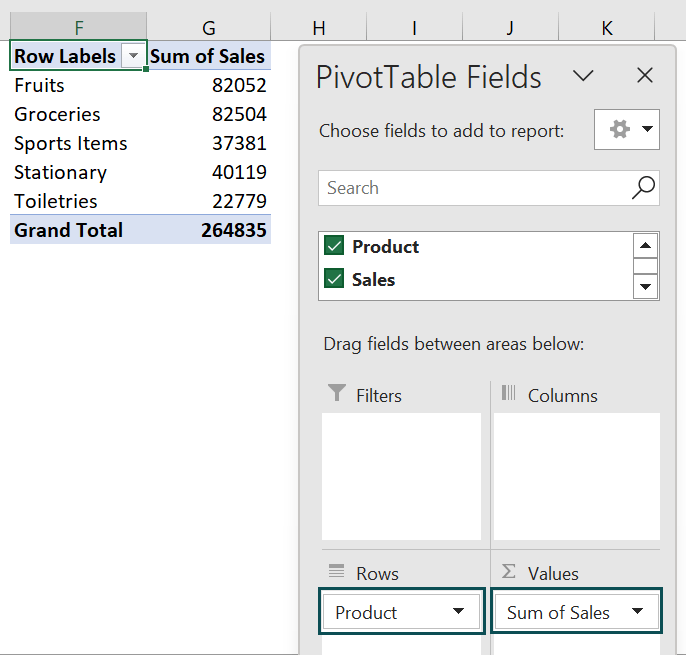Click the Filters funnel icon
This screenshot has height=655, width=686.
(x=336, y=392)
